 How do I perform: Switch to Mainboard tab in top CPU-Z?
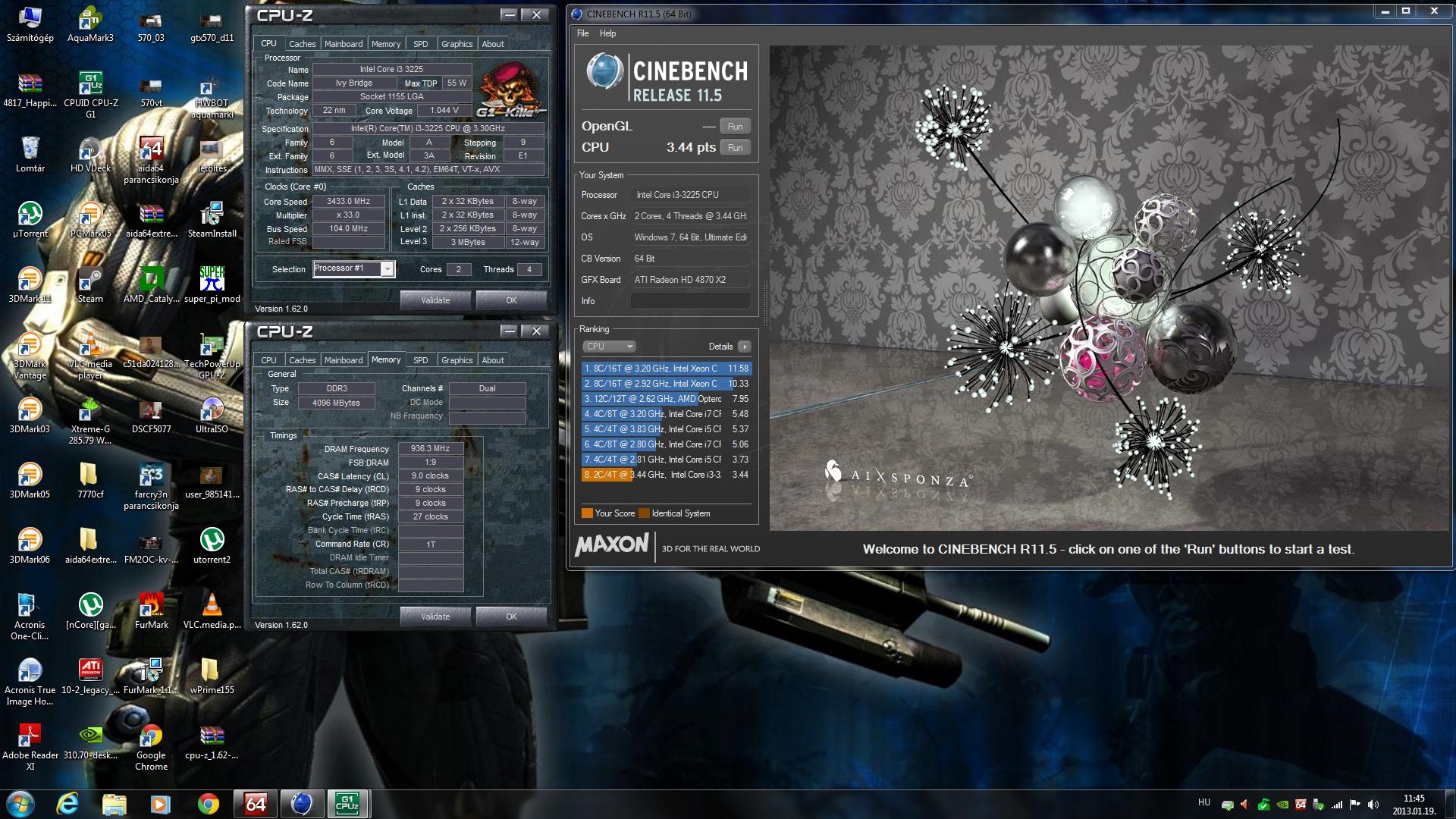click(x=344, y=44)
